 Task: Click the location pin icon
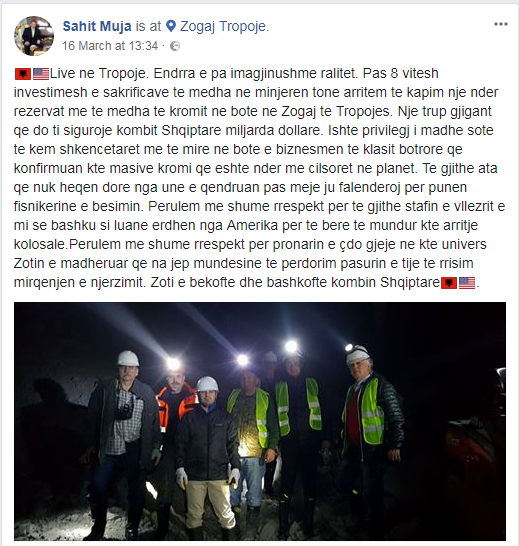click(x=171, y=26)
